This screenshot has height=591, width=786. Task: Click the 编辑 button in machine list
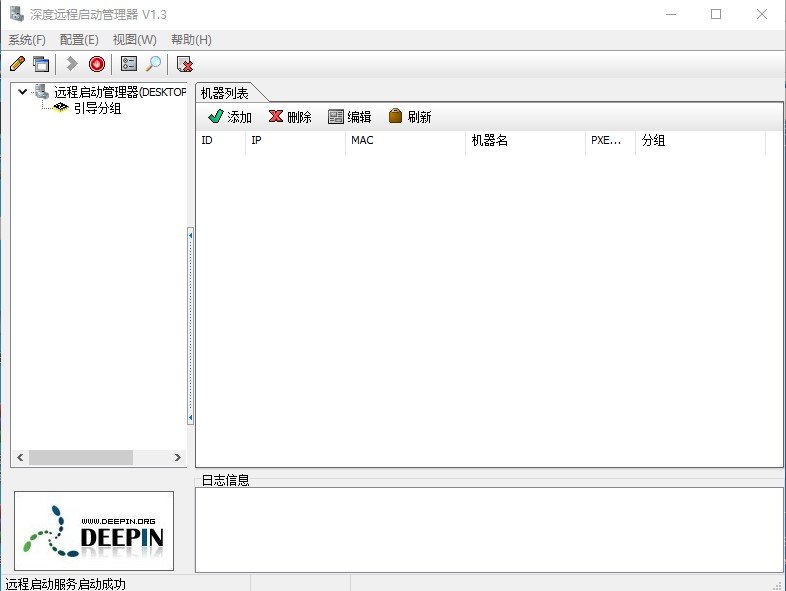[349, 117]
